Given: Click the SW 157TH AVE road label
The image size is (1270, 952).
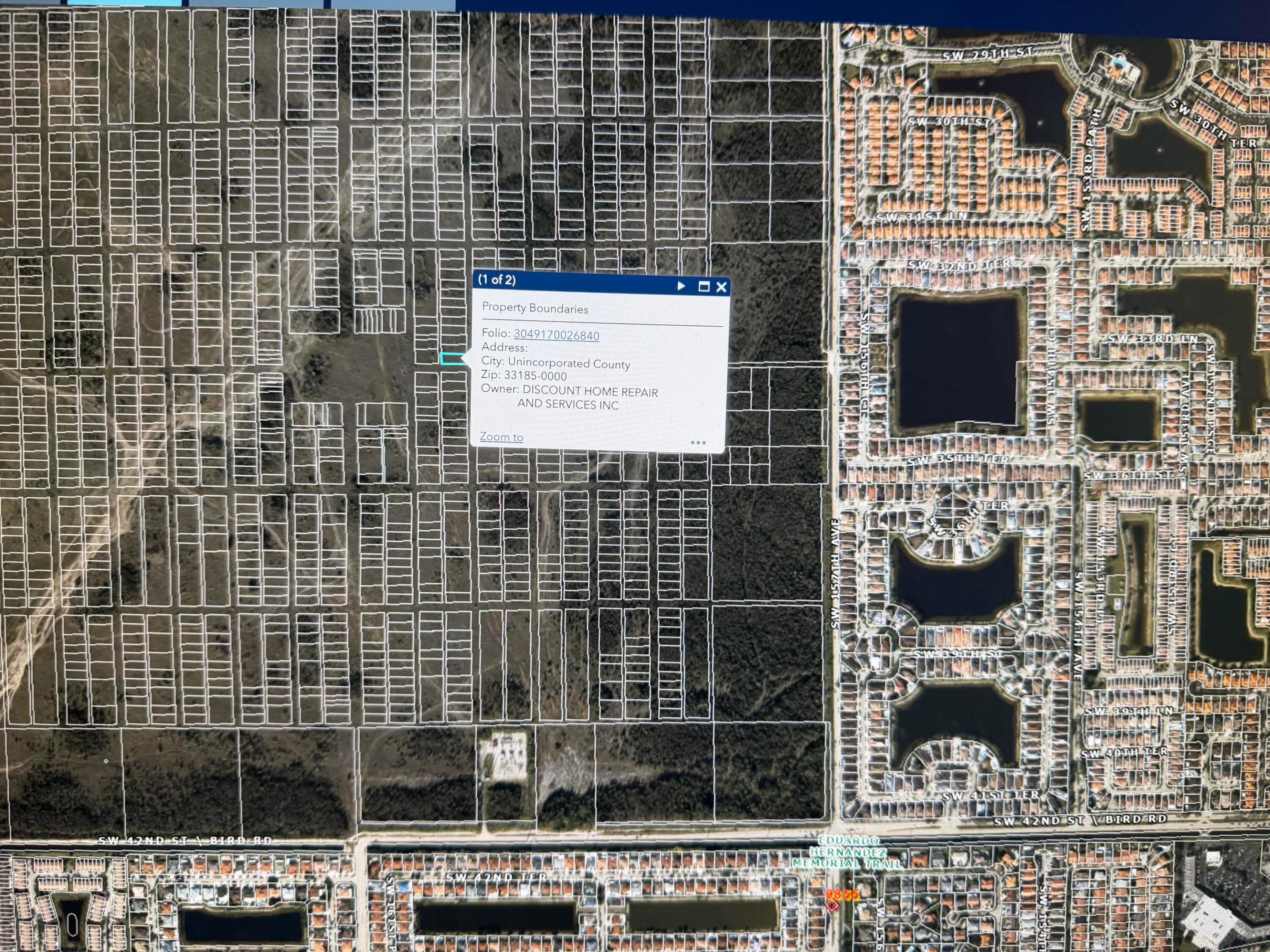Looking at the screenshot, I should (835, 573).
